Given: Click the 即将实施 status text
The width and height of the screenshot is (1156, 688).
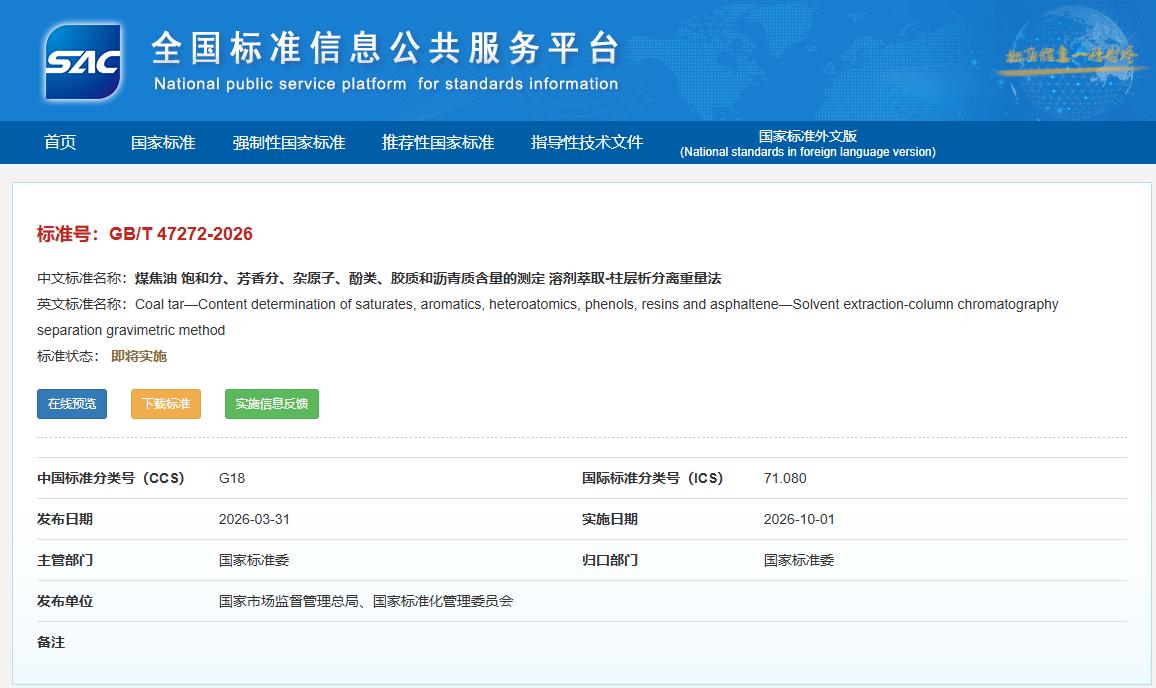Looking at the screenshot, I should coord(139,356).
